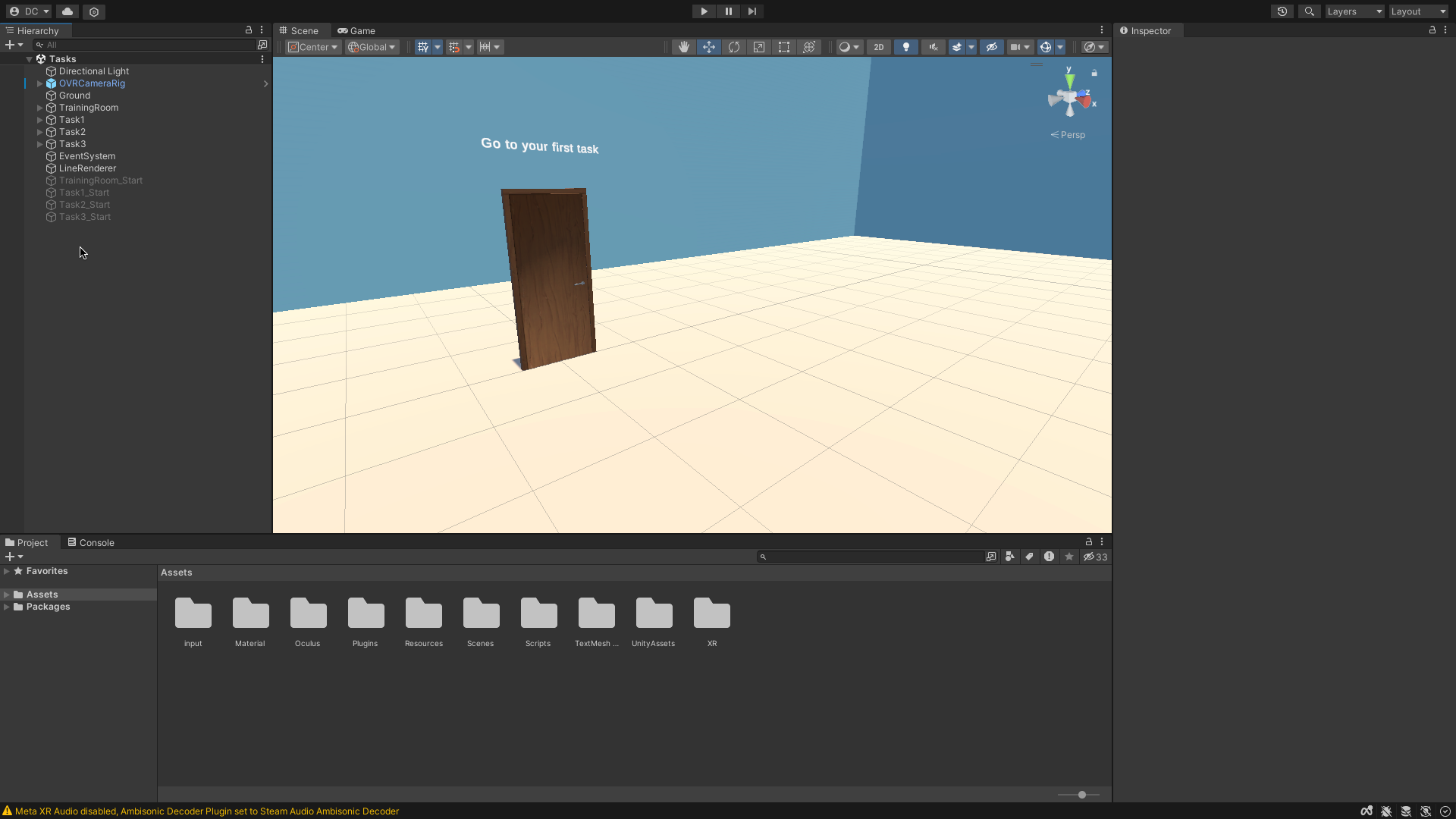Viewport: 1456px width, 819px height.
Task: Click Persp to switch scene projection
Action: pos(1068,134)
